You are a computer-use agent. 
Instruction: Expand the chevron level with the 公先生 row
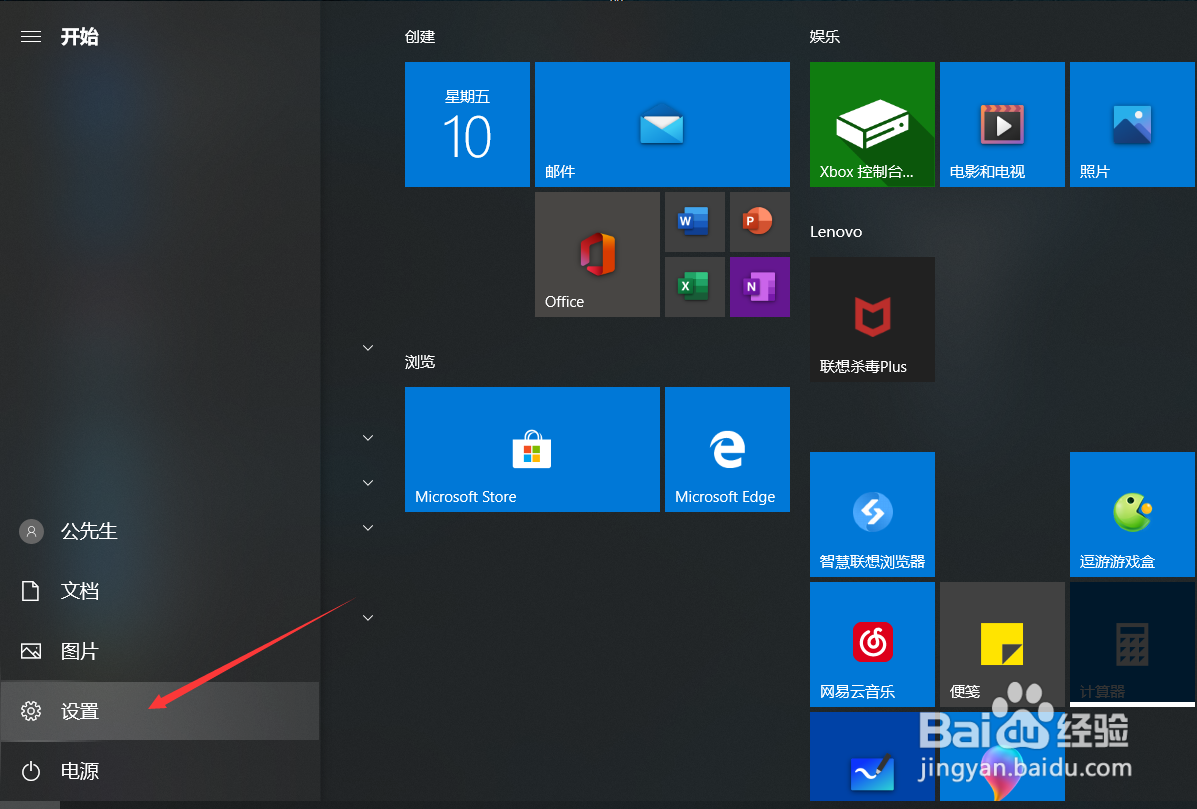coord(368,528)
